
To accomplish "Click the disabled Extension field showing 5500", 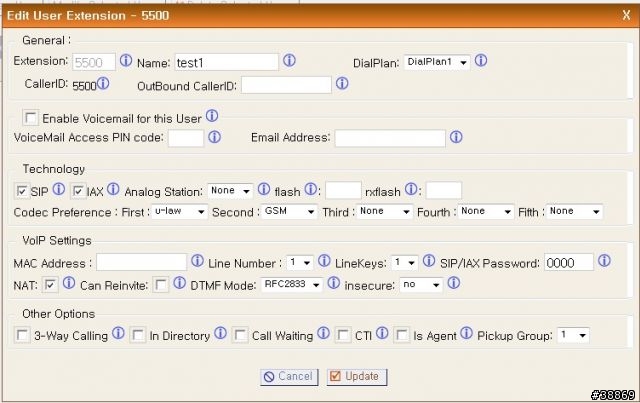I will click(94, 62).
